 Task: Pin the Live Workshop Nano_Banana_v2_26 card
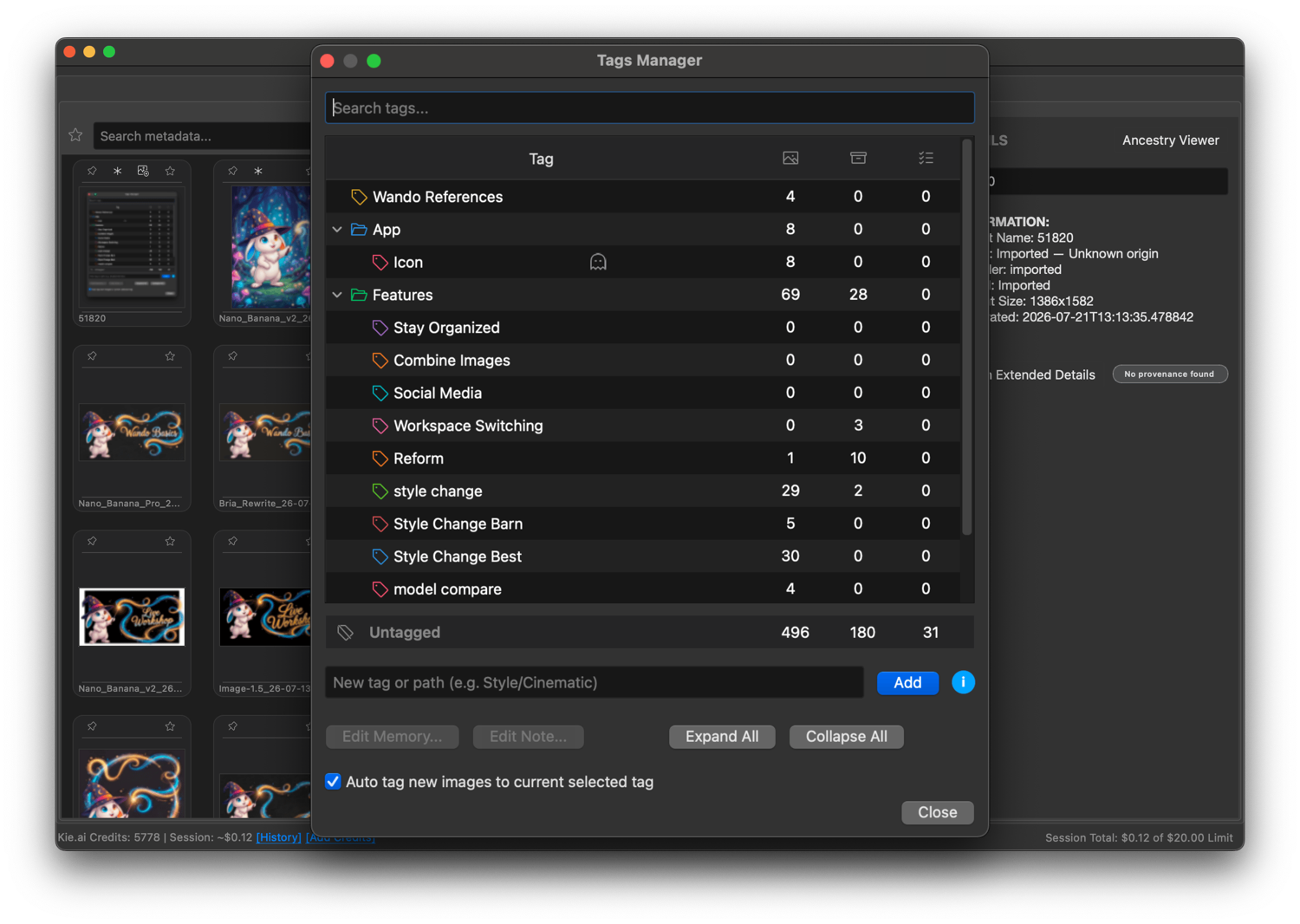click(92, 541)
